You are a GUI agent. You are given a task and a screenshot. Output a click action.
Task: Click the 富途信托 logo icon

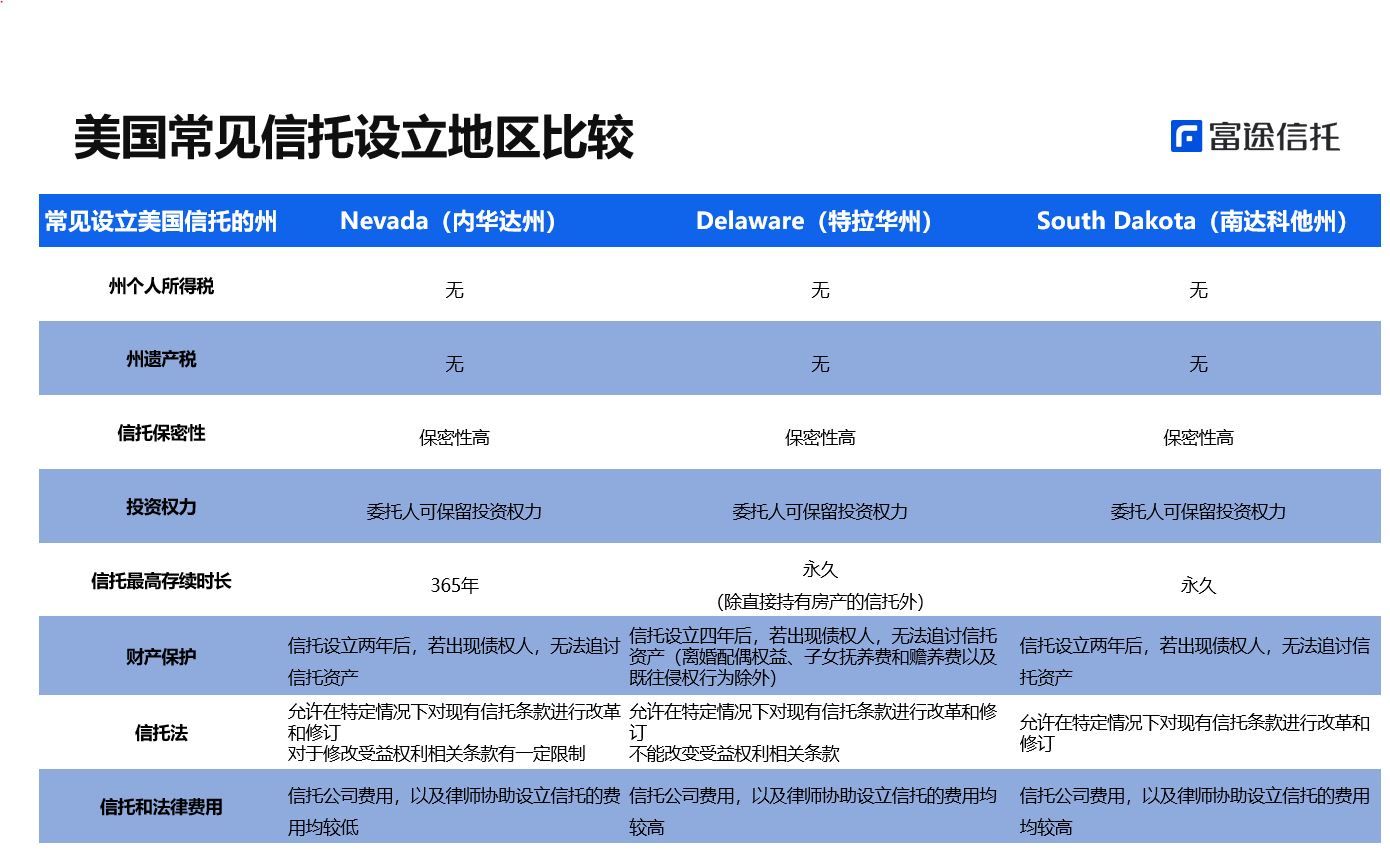[x=1186, y=136]
